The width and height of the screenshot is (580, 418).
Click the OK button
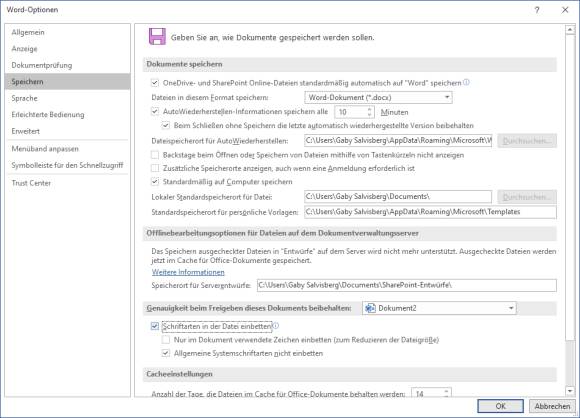tap(500, 406)
